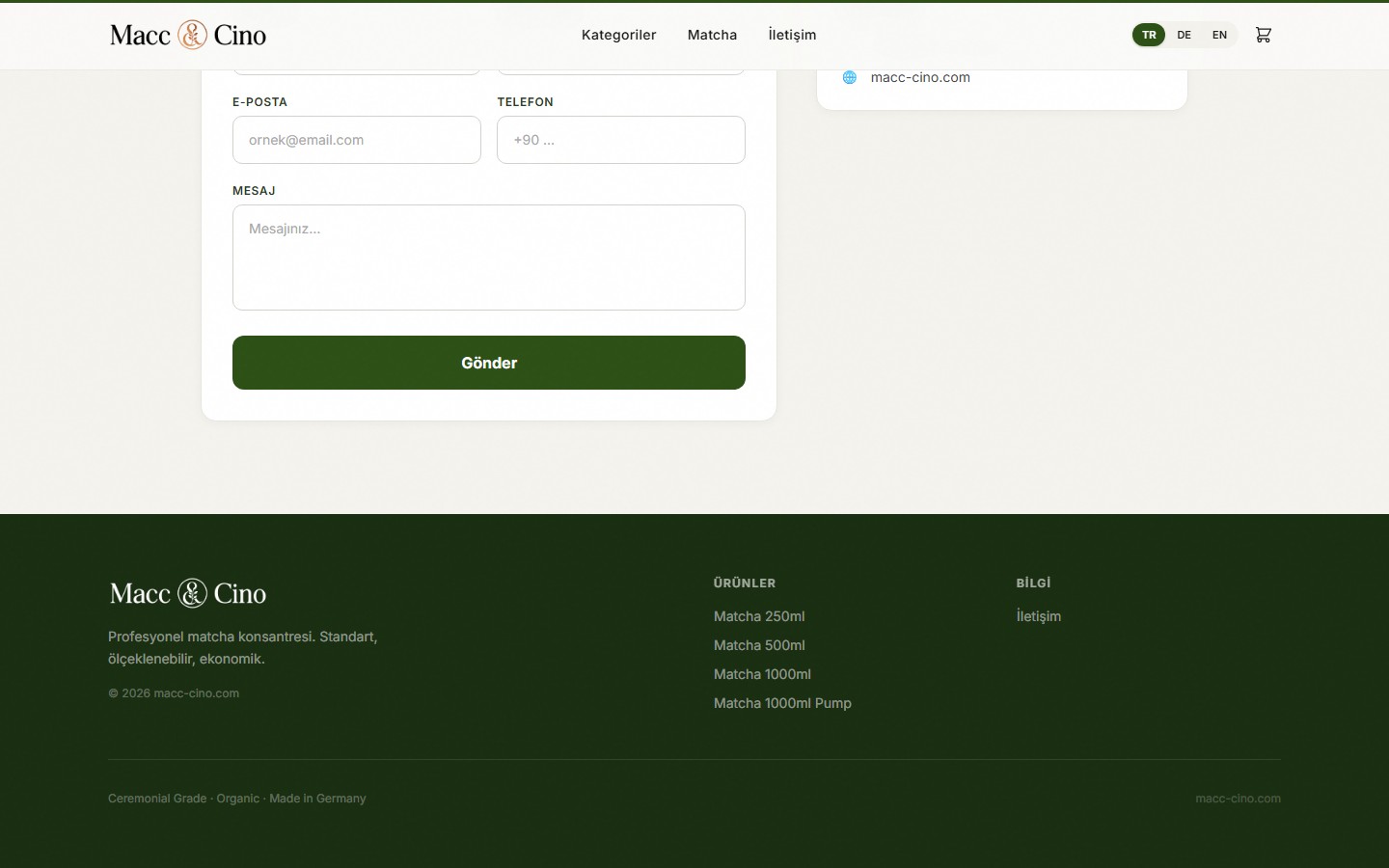The height and width of the screenshot is (868, 1389).
Task: Click into the Mesaj text area
Action: pyautogui.click(x=489, y=258)
